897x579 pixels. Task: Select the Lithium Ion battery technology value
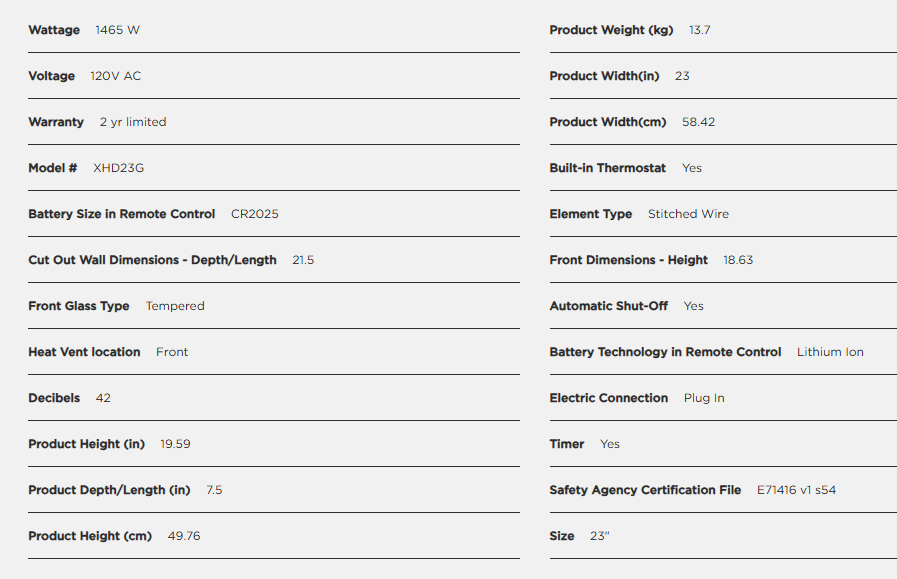[x=830, y=352]
